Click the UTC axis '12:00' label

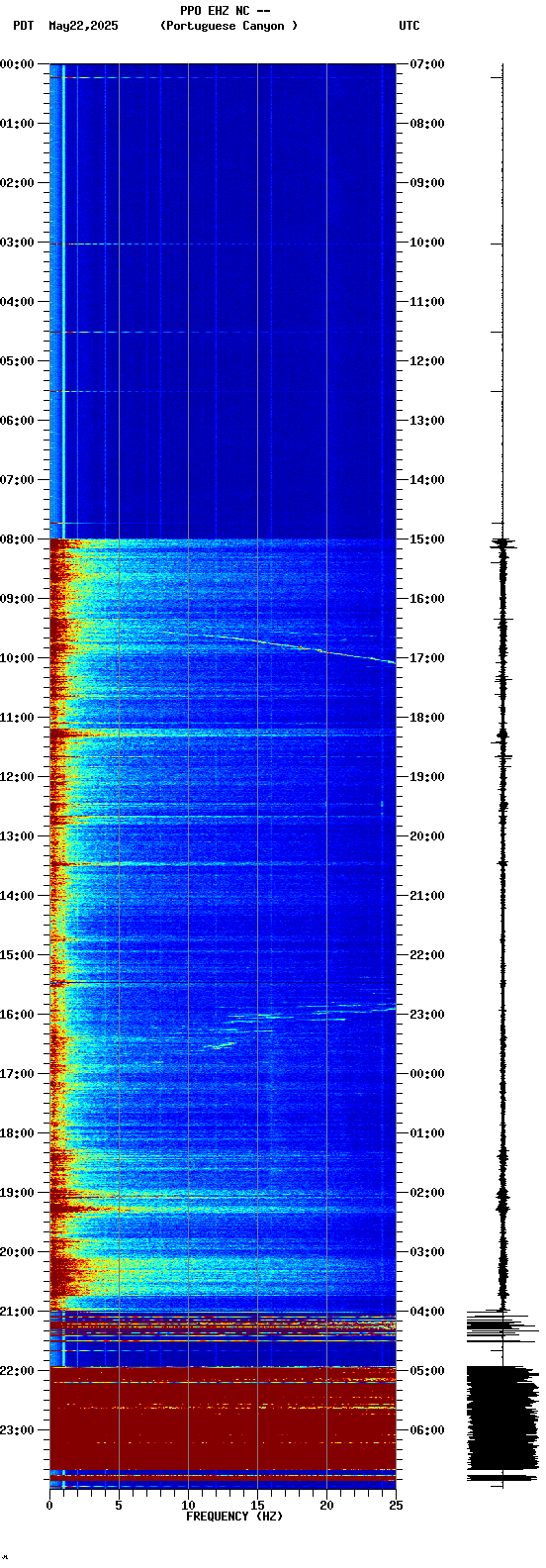(427, 361)
